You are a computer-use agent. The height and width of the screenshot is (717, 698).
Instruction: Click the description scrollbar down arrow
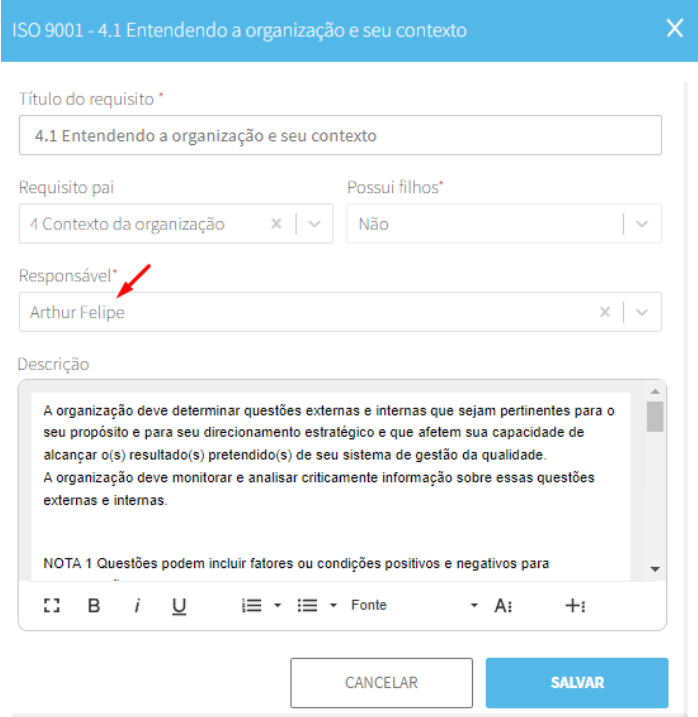(655, 569)
